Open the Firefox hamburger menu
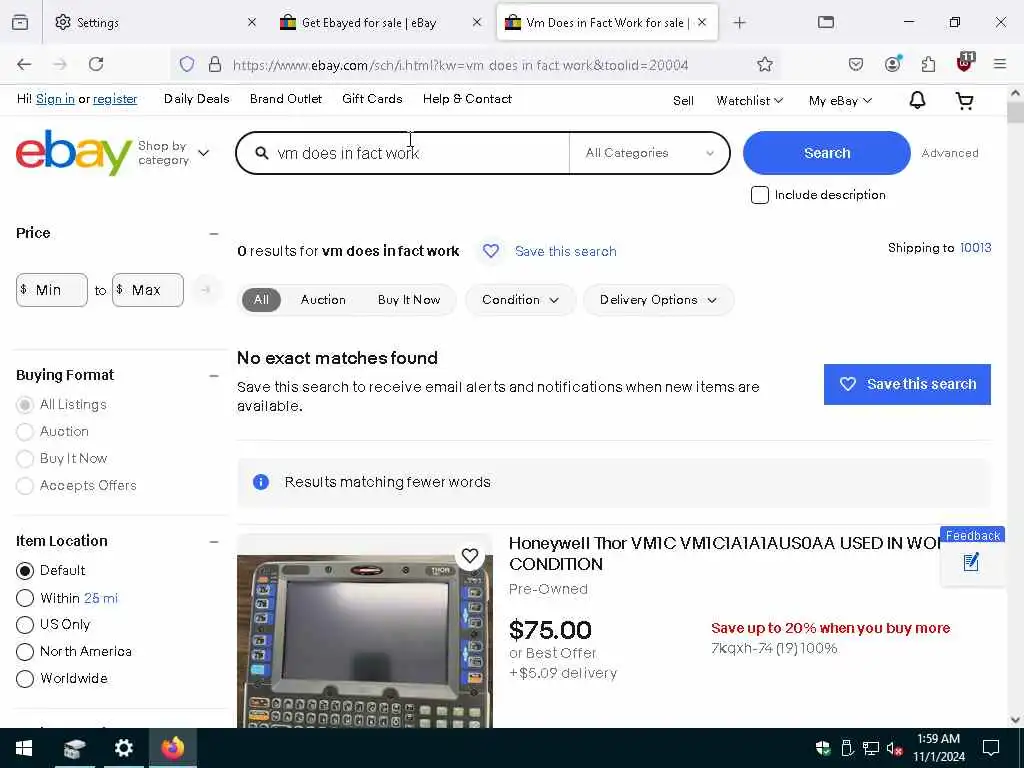The image size is (1024, 768). (x=1000, y=64)
